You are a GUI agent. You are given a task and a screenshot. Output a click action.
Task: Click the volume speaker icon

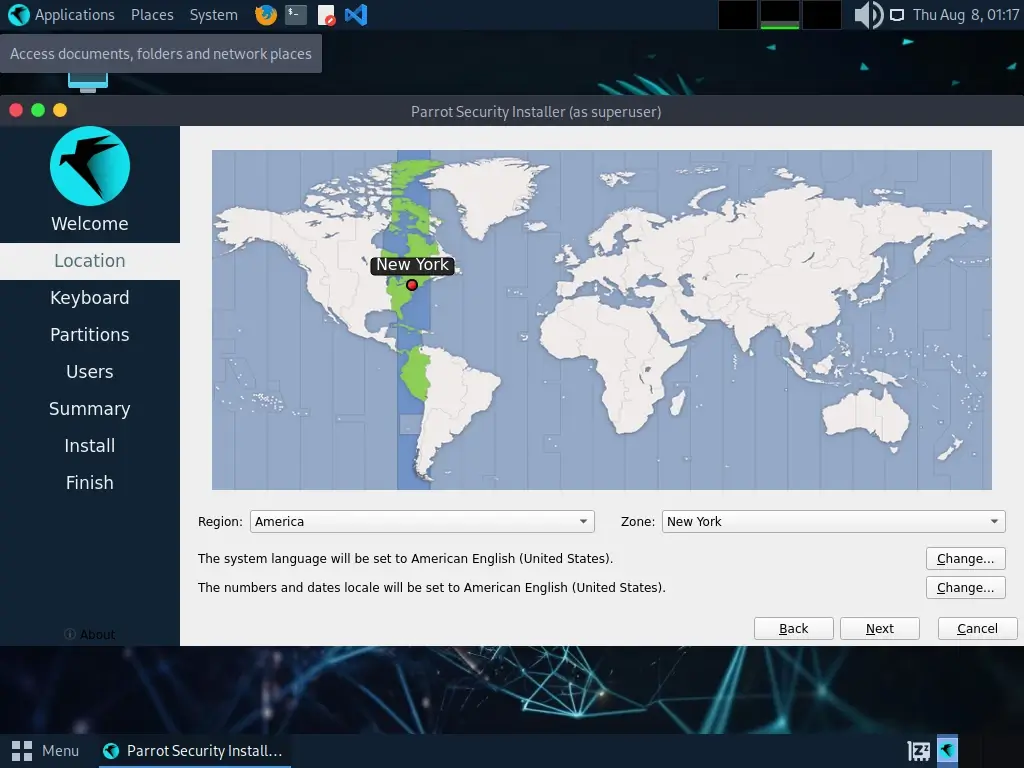(867, 15)
